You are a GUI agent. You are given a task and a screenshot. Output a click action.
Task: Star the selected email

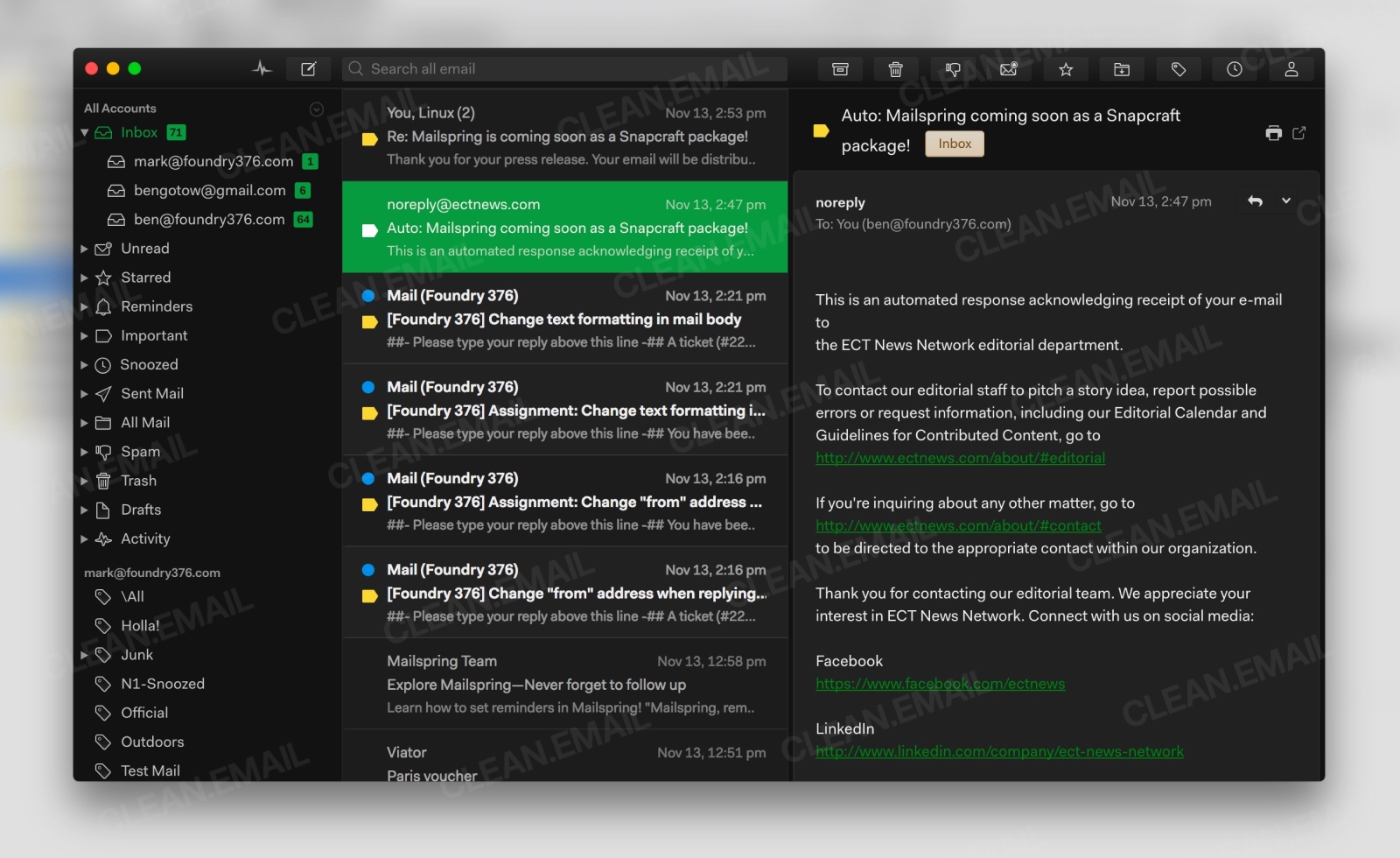(x=1066, y=69)
